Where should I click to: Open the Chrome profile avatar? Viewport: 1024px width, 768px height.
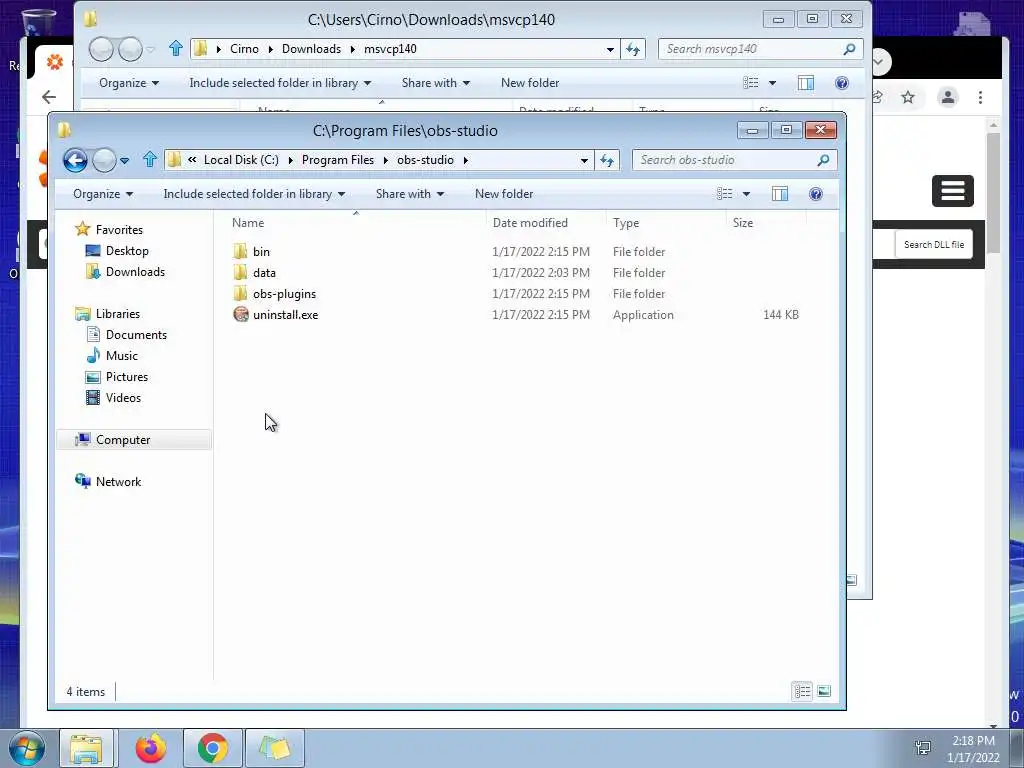[948, 97]
